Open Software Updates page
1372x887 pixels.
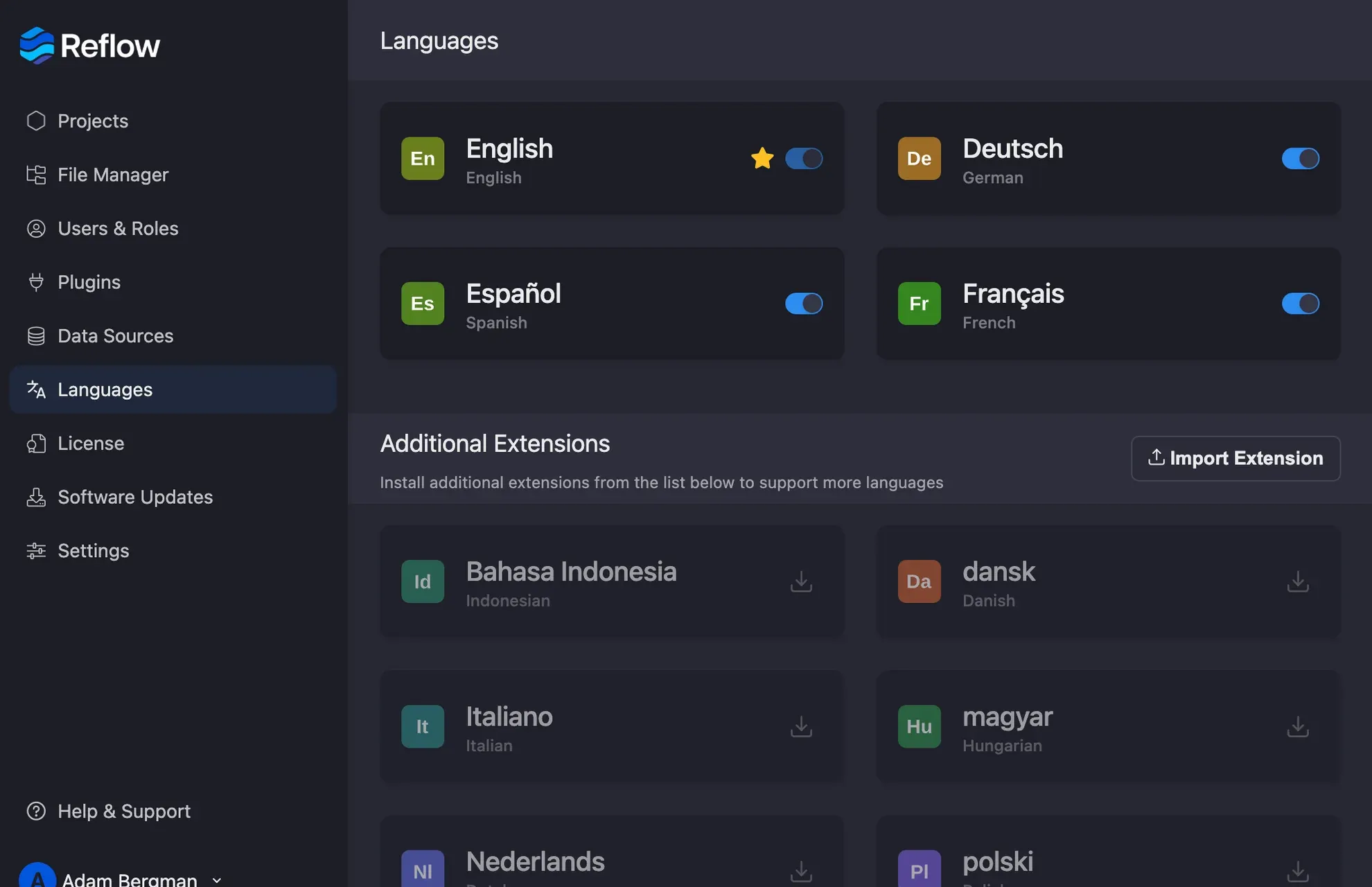coord(173,497)
